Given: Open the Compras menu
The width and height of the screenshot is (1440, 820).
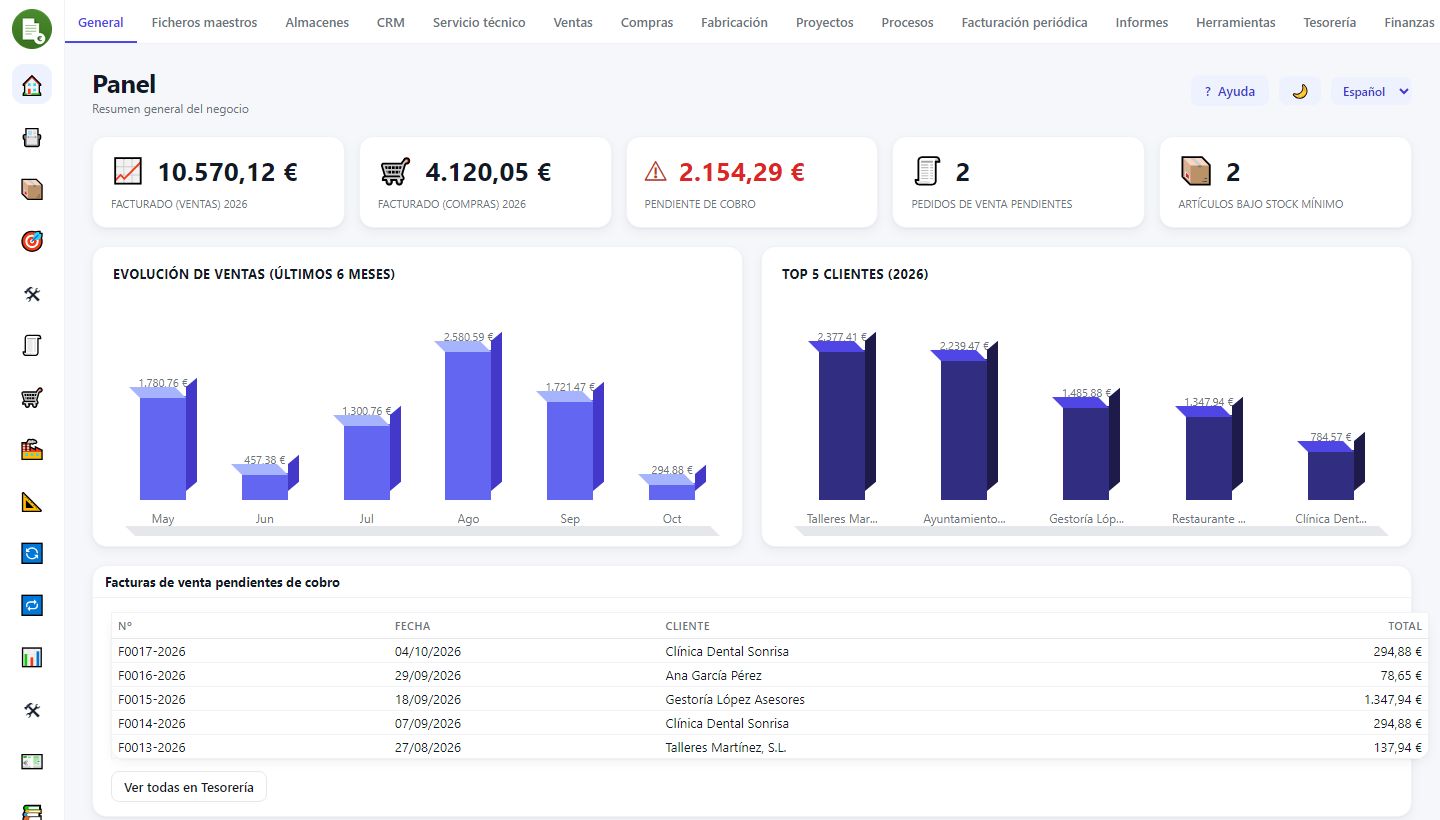Looking at the screenshot, I should point(647,22).
